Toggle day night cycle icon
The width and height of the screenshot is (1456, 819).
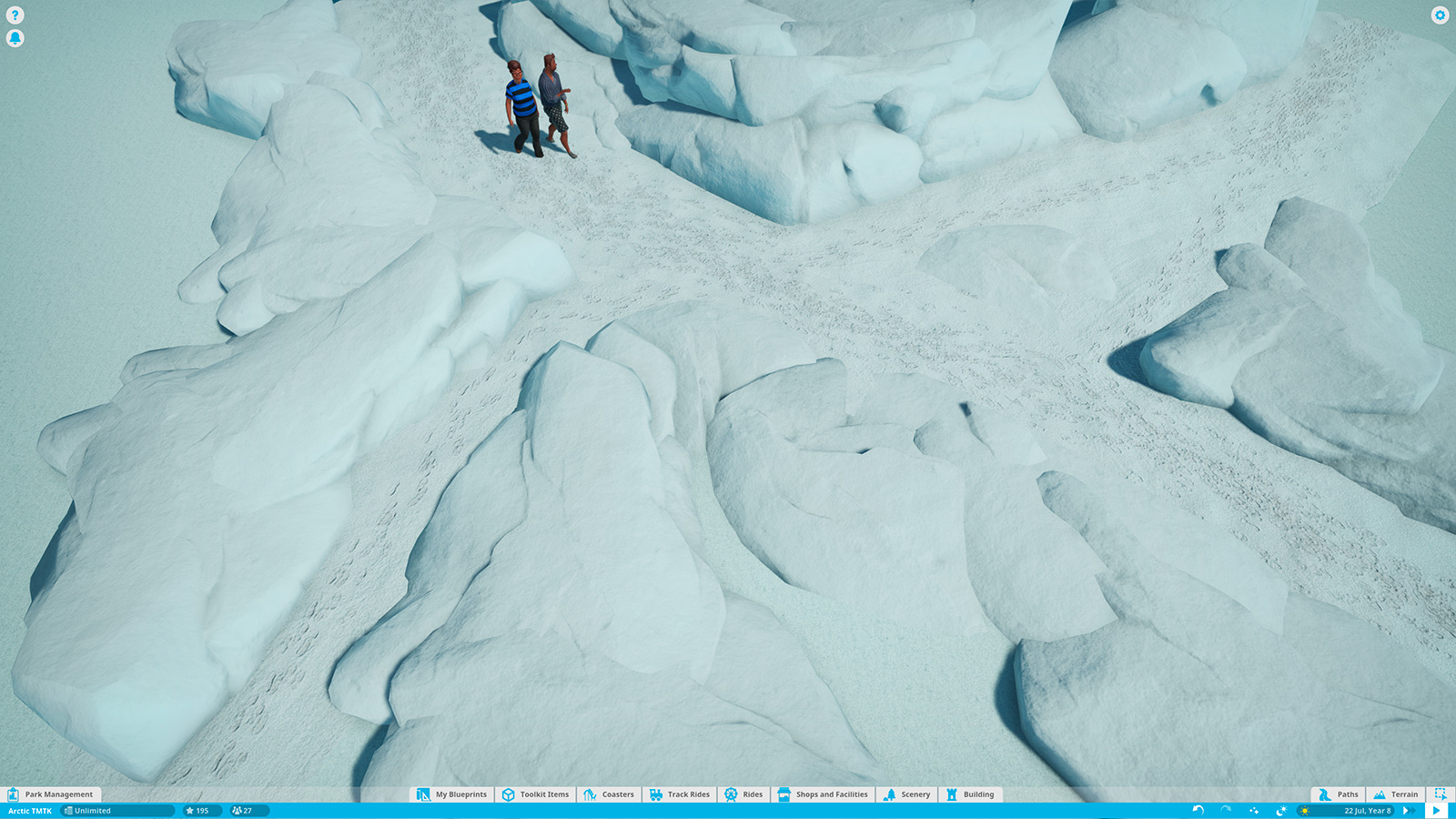coord(1281,811)
